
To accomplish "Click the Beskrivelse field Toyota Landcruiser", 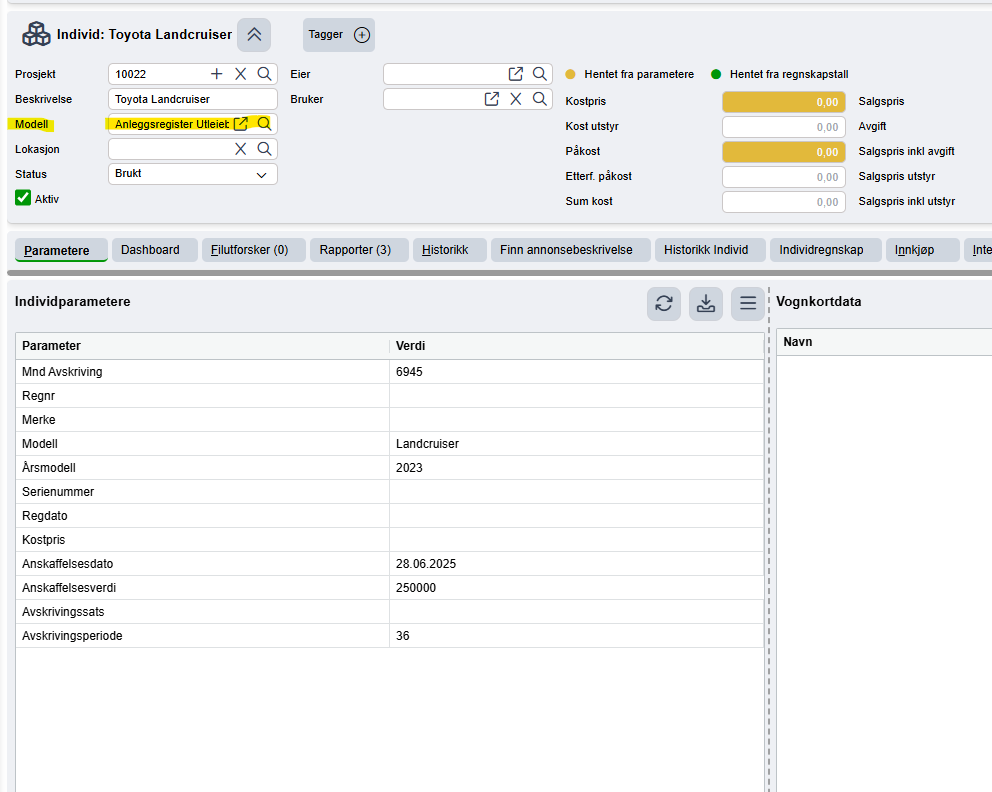I will tap(193, 99).
